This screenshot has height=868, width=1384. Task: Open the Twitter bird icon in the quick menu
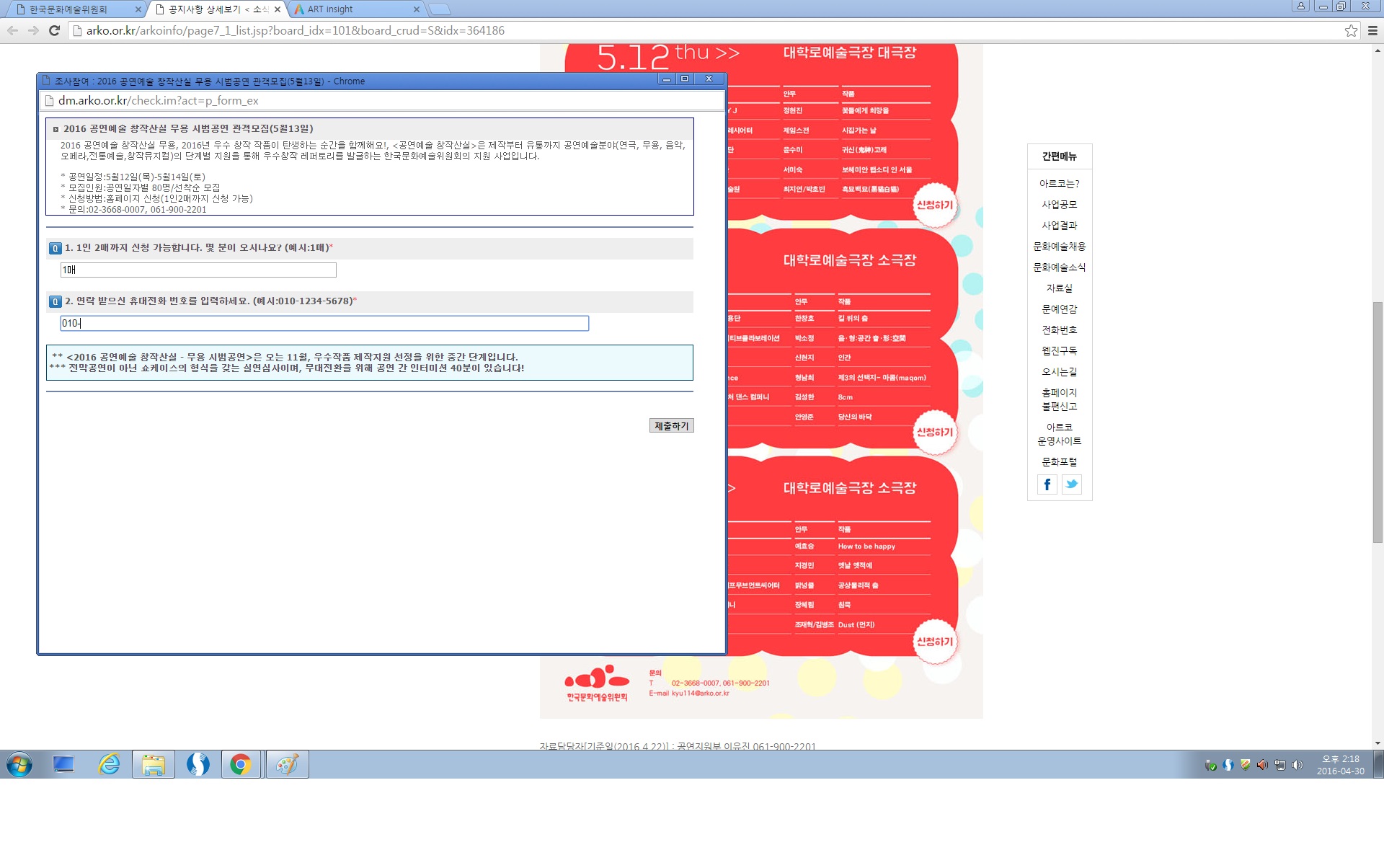[1072, 484]
